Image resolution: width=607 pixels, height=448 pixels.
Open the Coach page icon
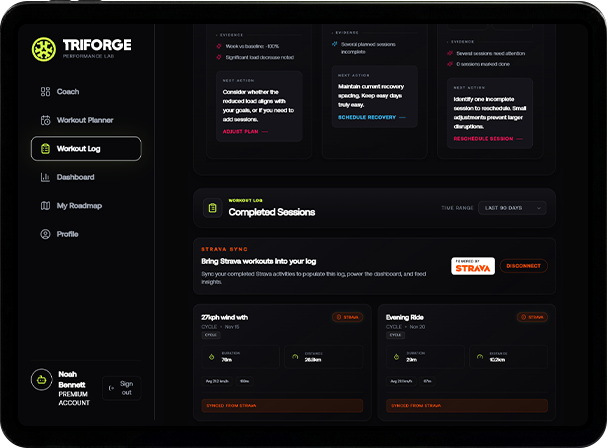pos(46,92)
